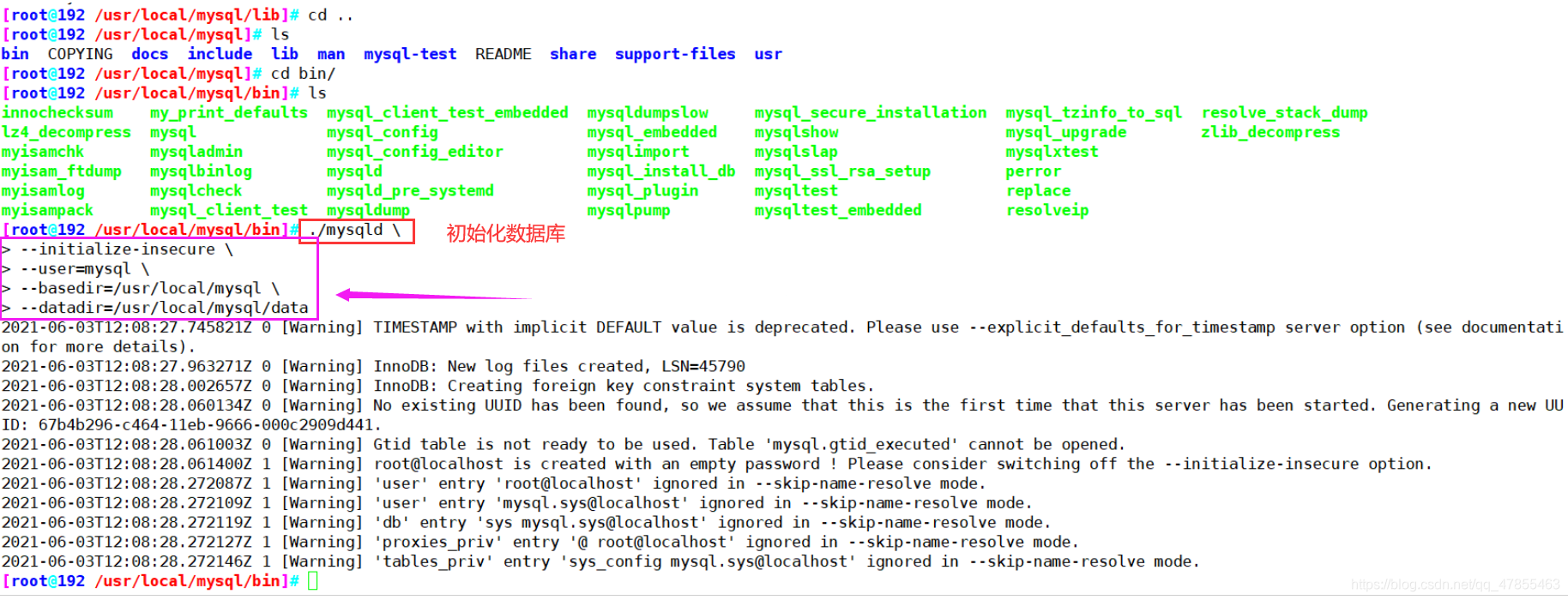
Task: Select 'perror' file entry
Action: coord(1034,171)
